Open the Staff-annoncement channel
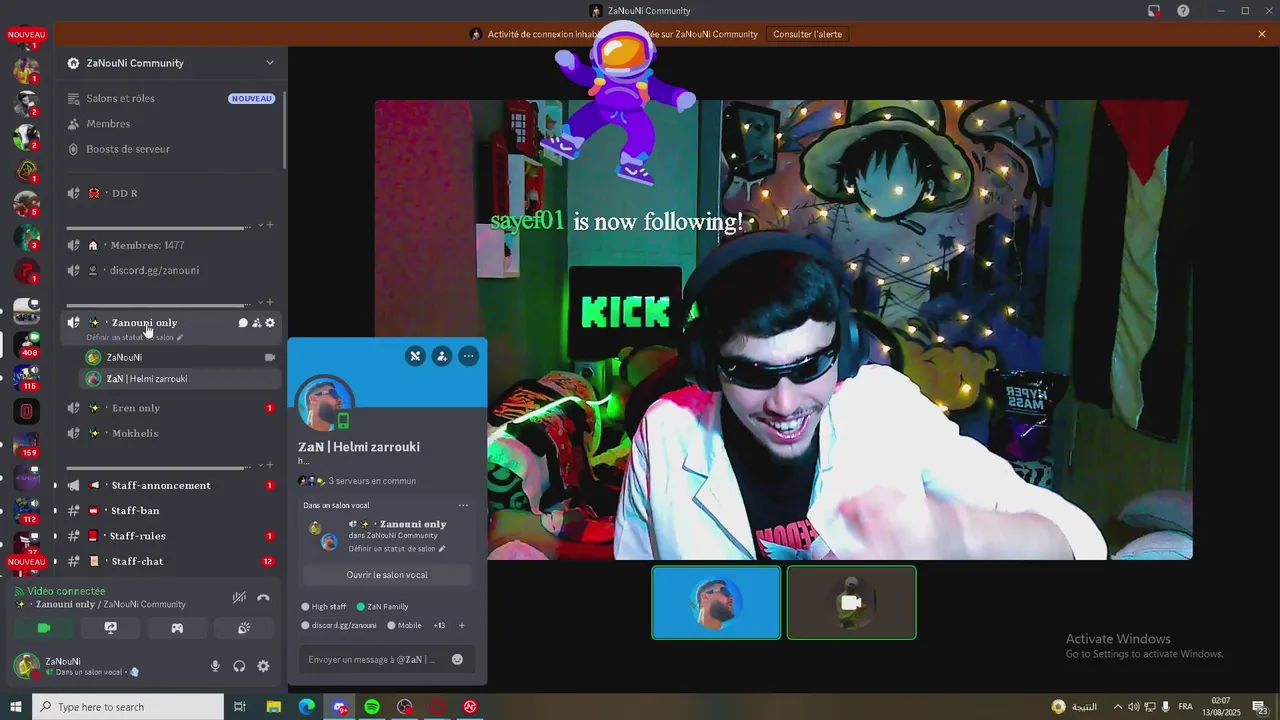Viewport: 1280px width, 720px height. (171, 485)
